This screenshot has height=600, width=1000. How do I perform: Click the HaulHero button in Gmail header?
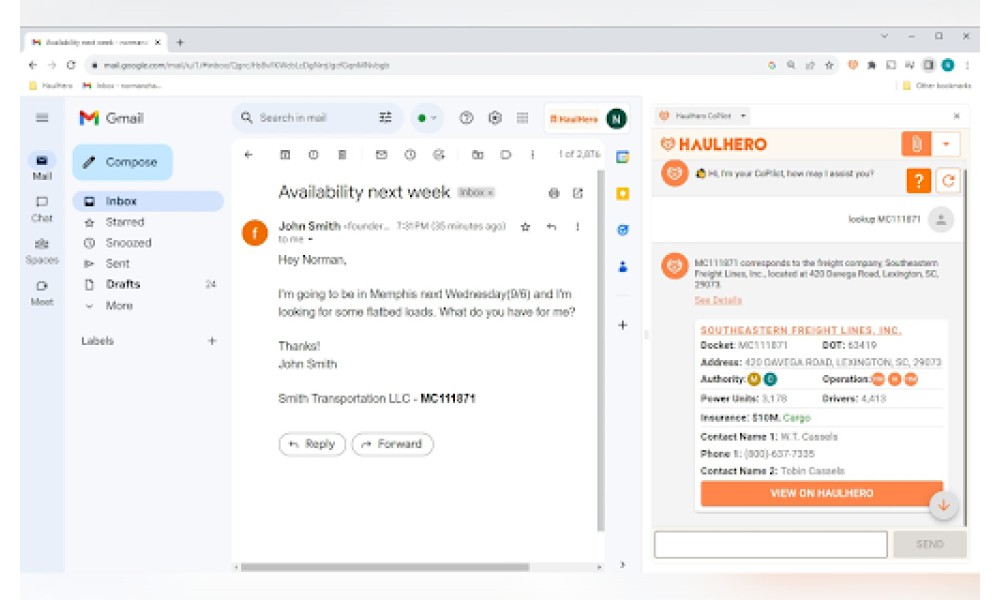[x=573, y=119]
